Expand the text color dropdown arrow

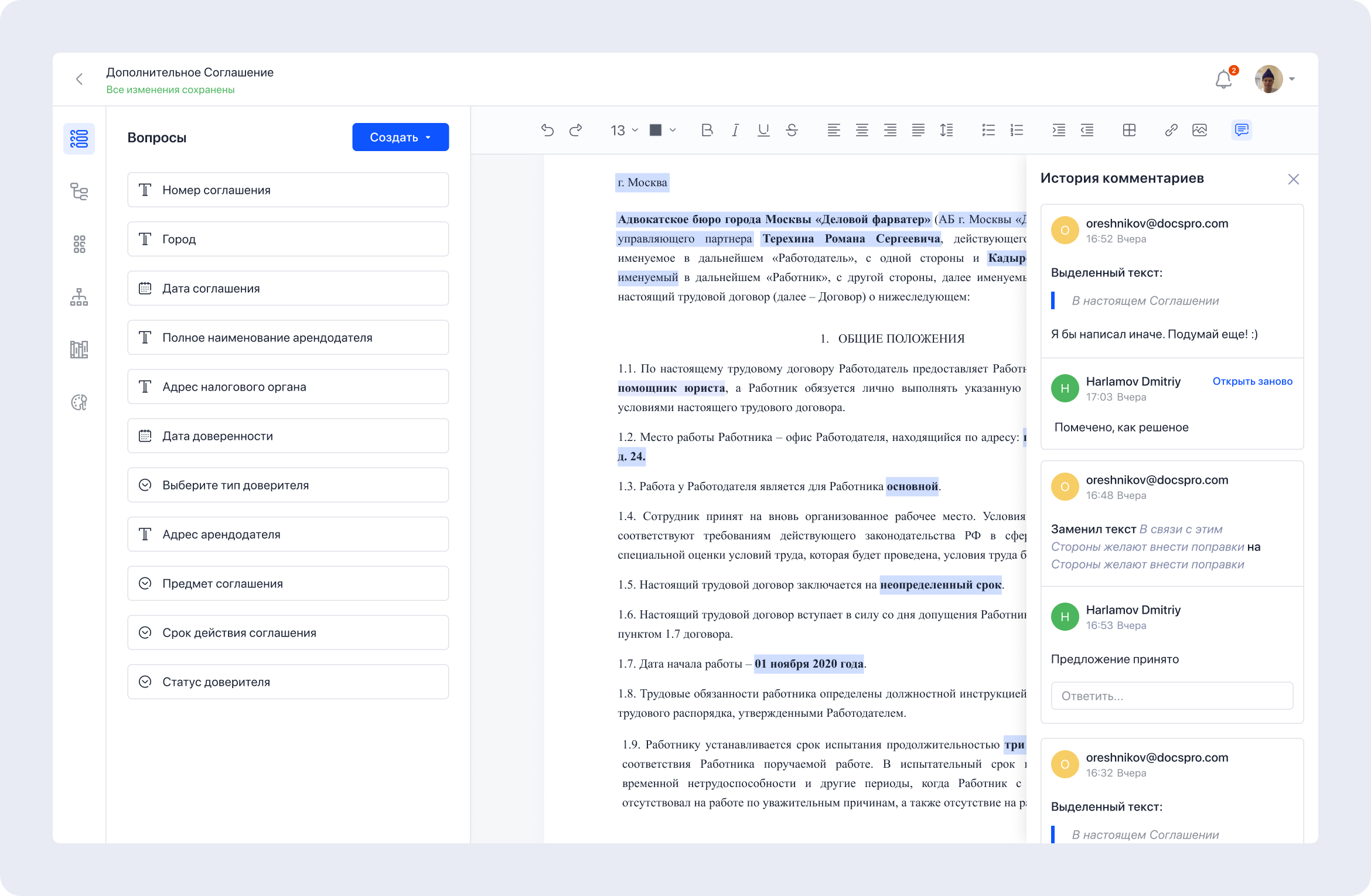pyautogui.click(x=673, y=130)
